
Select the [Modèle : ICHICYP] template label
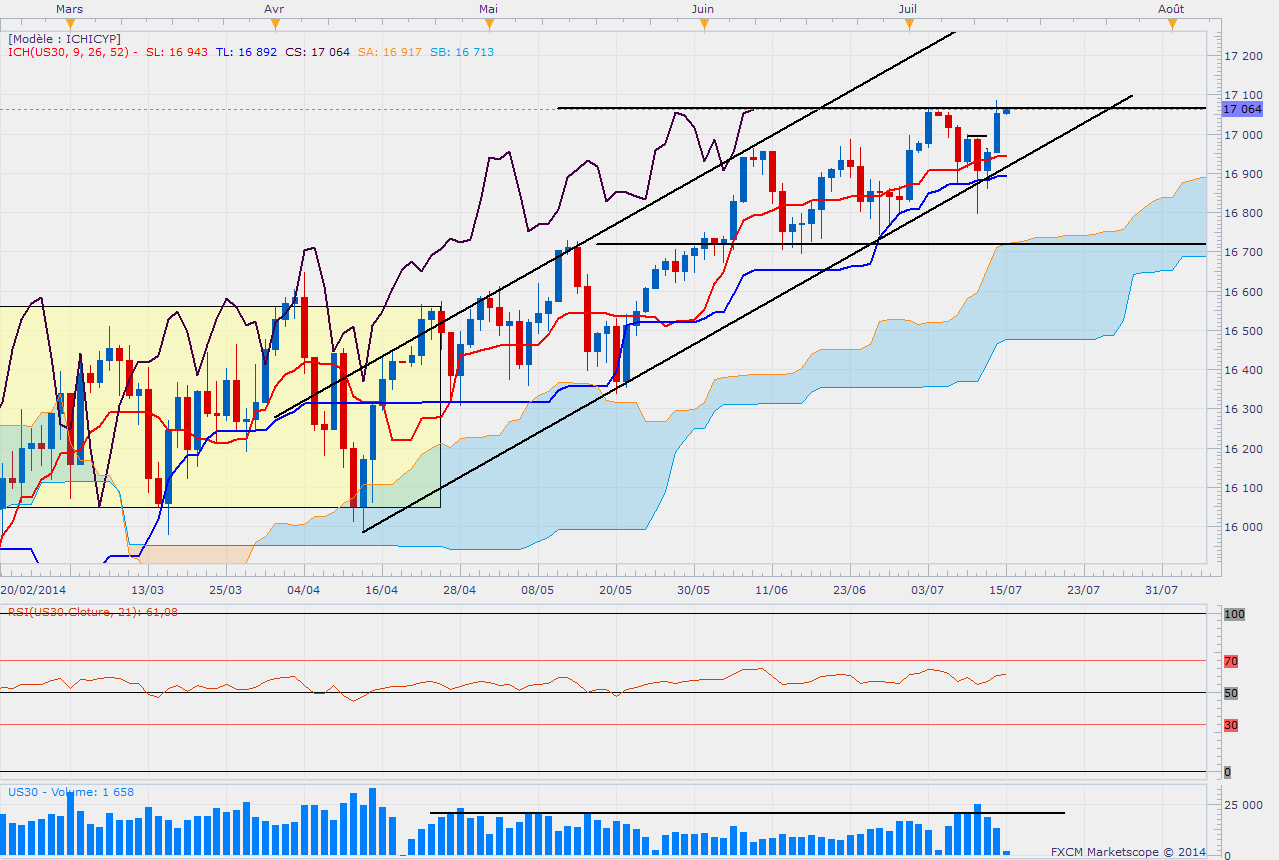coord(64,38)
